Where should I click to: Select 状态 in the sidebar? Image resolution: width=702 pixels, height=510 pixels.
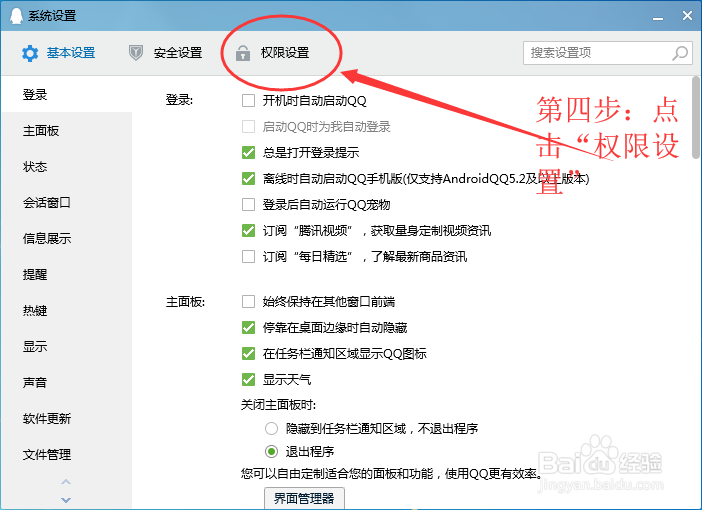[x=66, y=167]
